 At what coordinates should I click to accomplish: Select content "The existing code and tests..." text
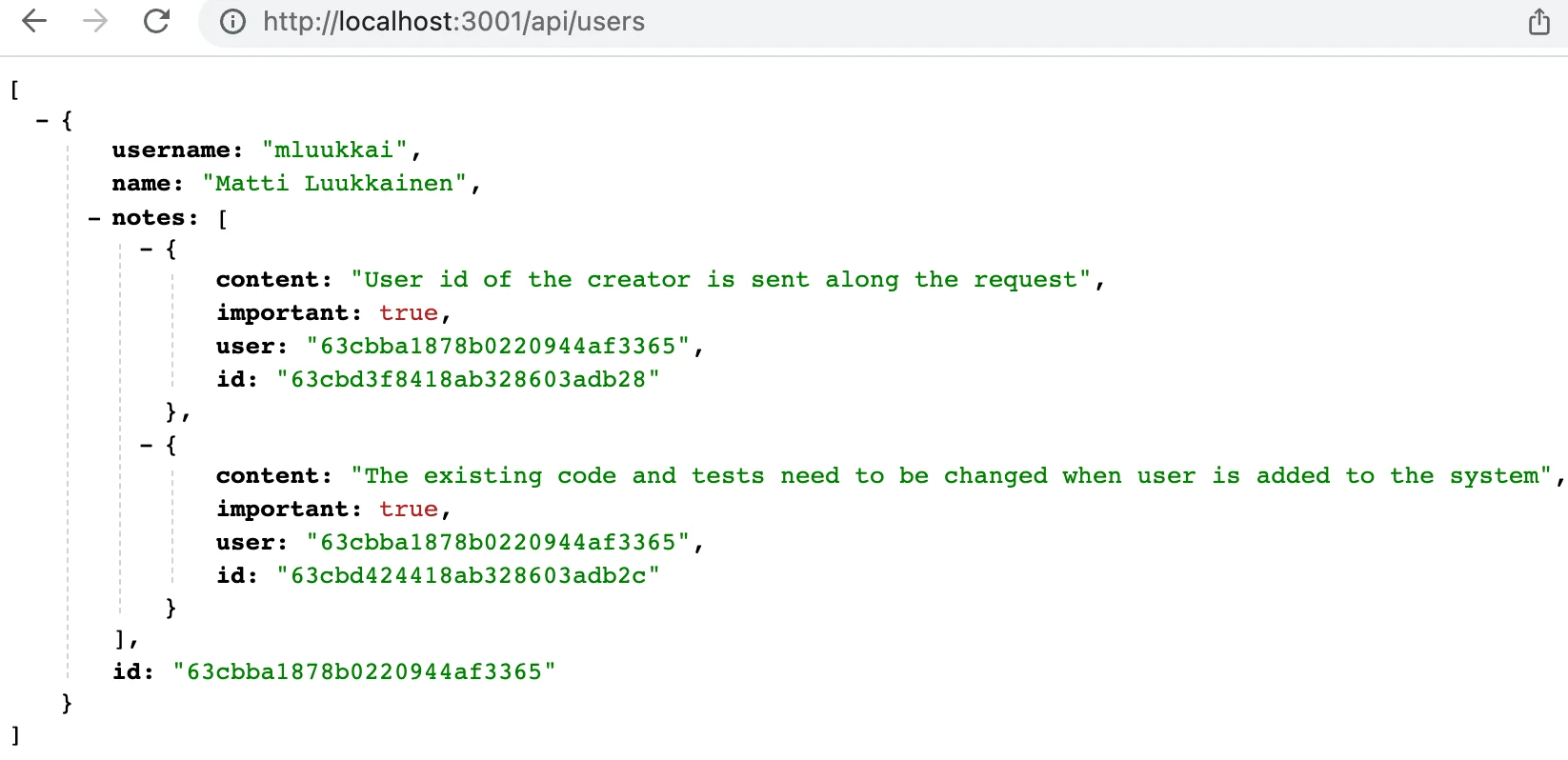[952, 476]
